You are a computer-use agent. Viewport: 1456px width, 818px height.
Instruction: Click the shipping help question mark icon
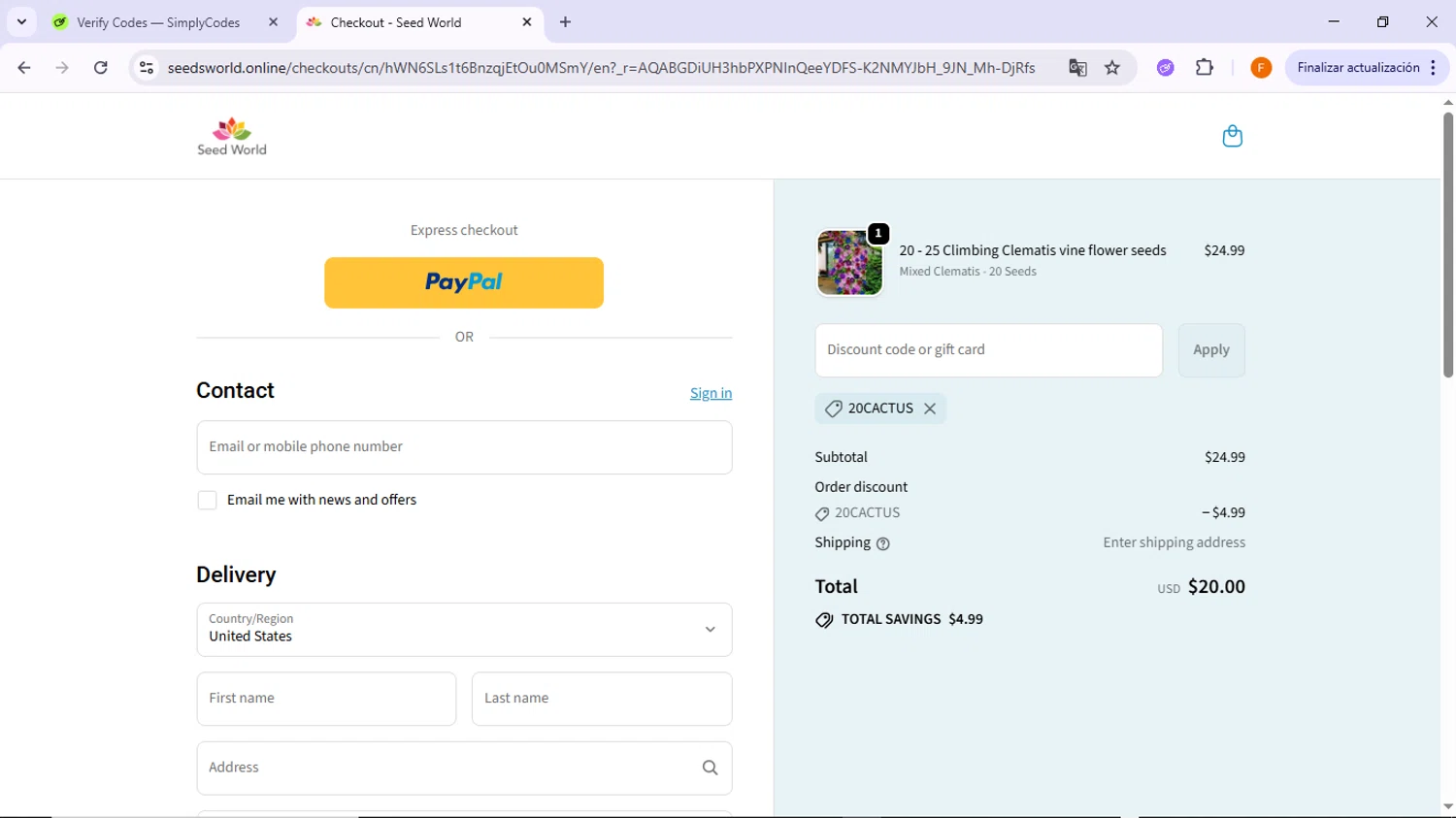click(x=882, y=543)
